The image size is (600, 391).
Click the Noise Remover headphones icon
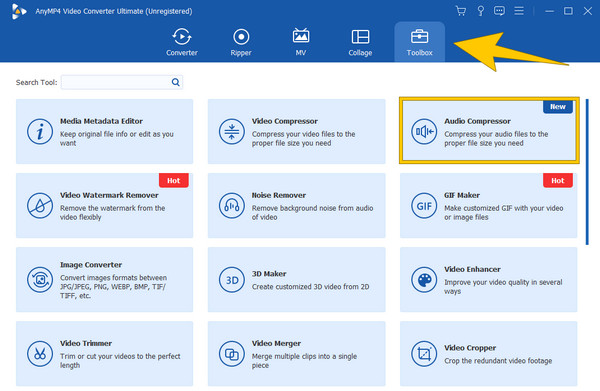click(x=232, y=206)
